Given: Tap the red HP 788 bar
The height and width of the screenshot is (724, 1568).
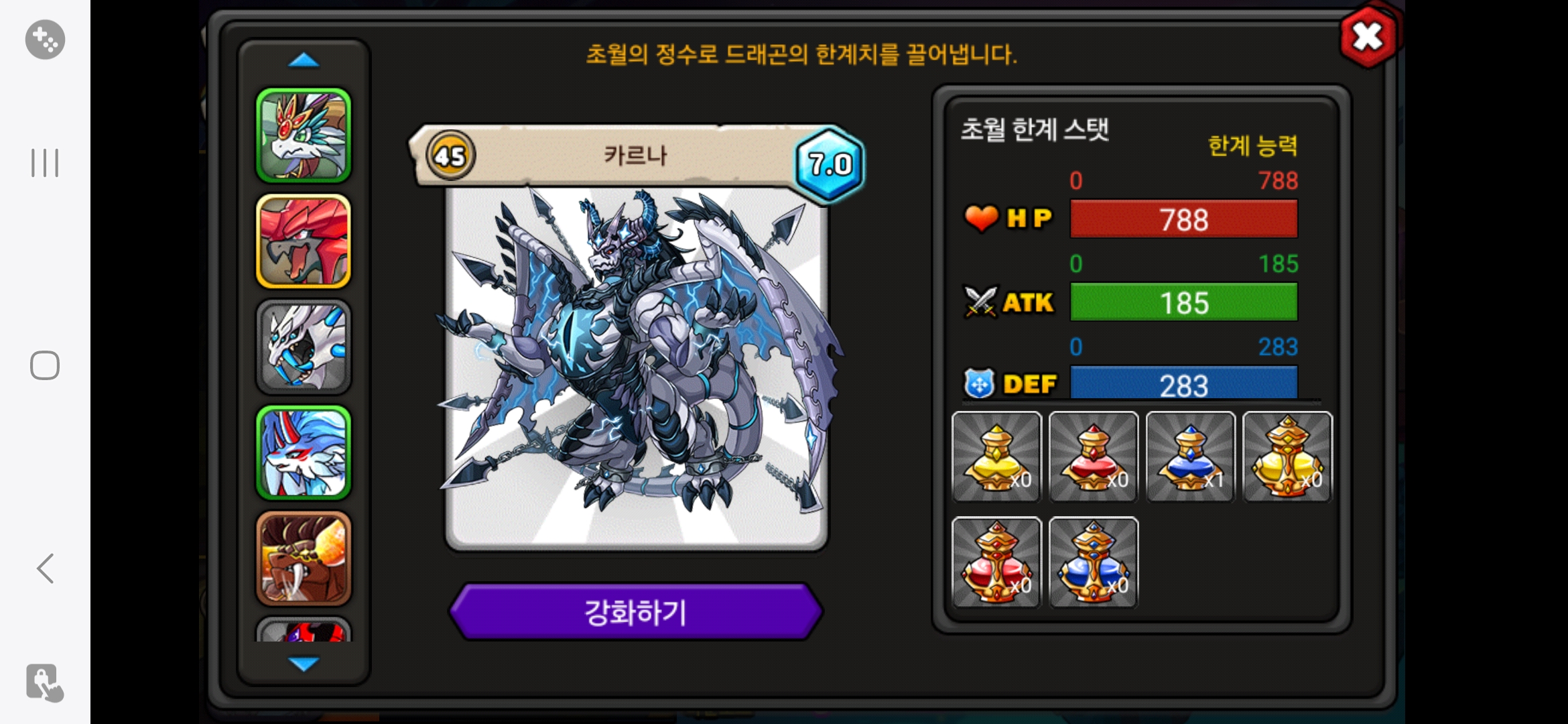Looking at the screenshot, I should click(x=1184, y=219).
